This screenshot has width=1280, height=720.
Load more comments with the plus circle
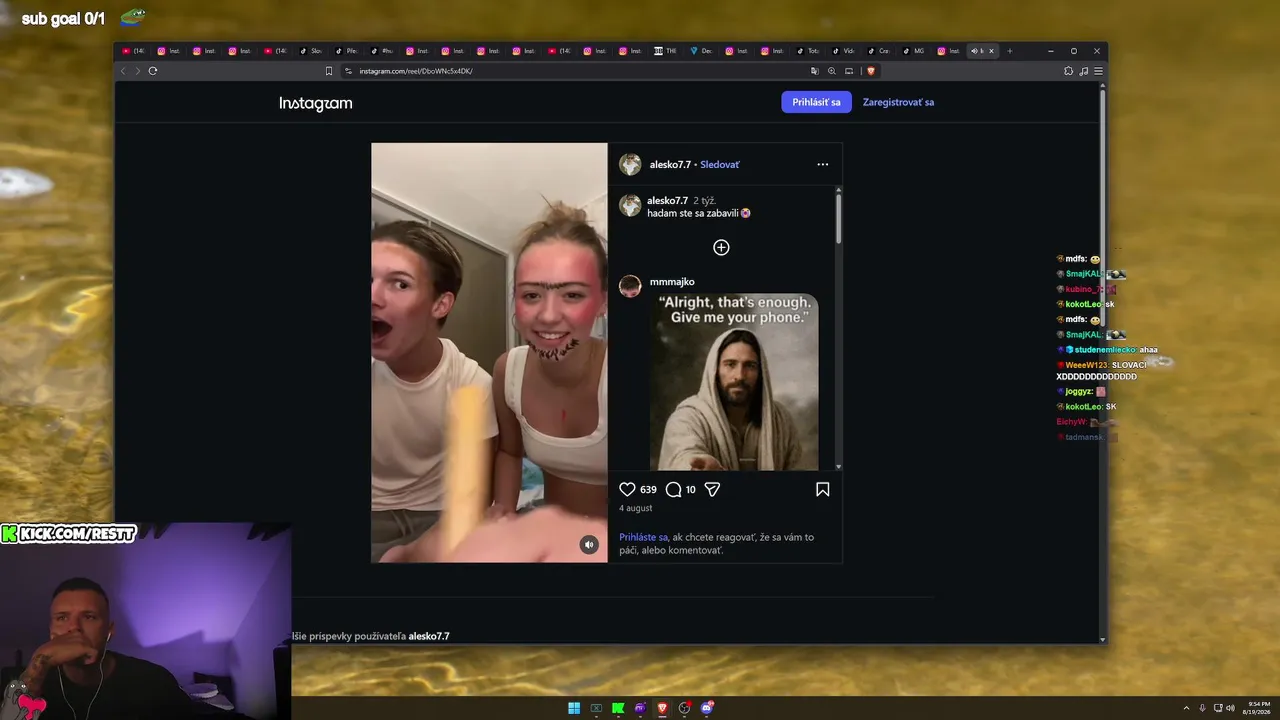[x=721, y=247]
